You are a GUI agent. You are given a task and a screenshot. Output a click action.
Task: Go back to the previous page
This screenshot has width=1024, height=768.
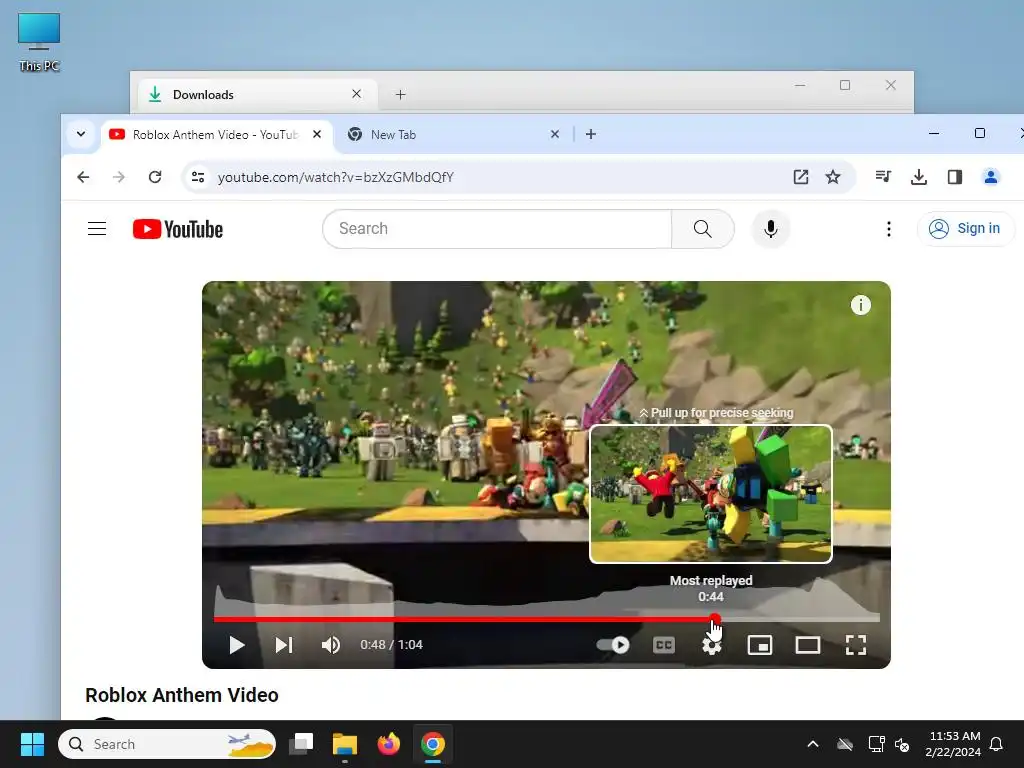pyautogui.click(x=83, y=177)
